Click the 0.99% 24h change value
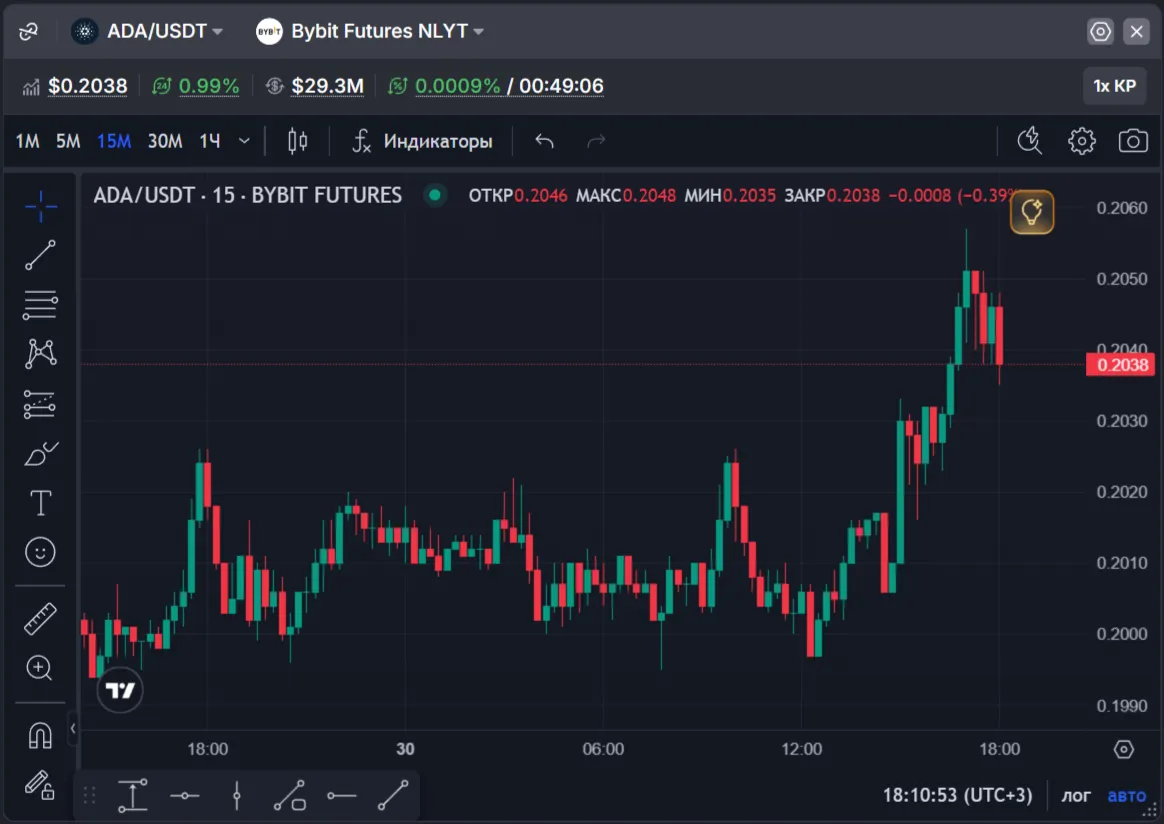Screen dimensions: 1164x824 pos(209,86)
